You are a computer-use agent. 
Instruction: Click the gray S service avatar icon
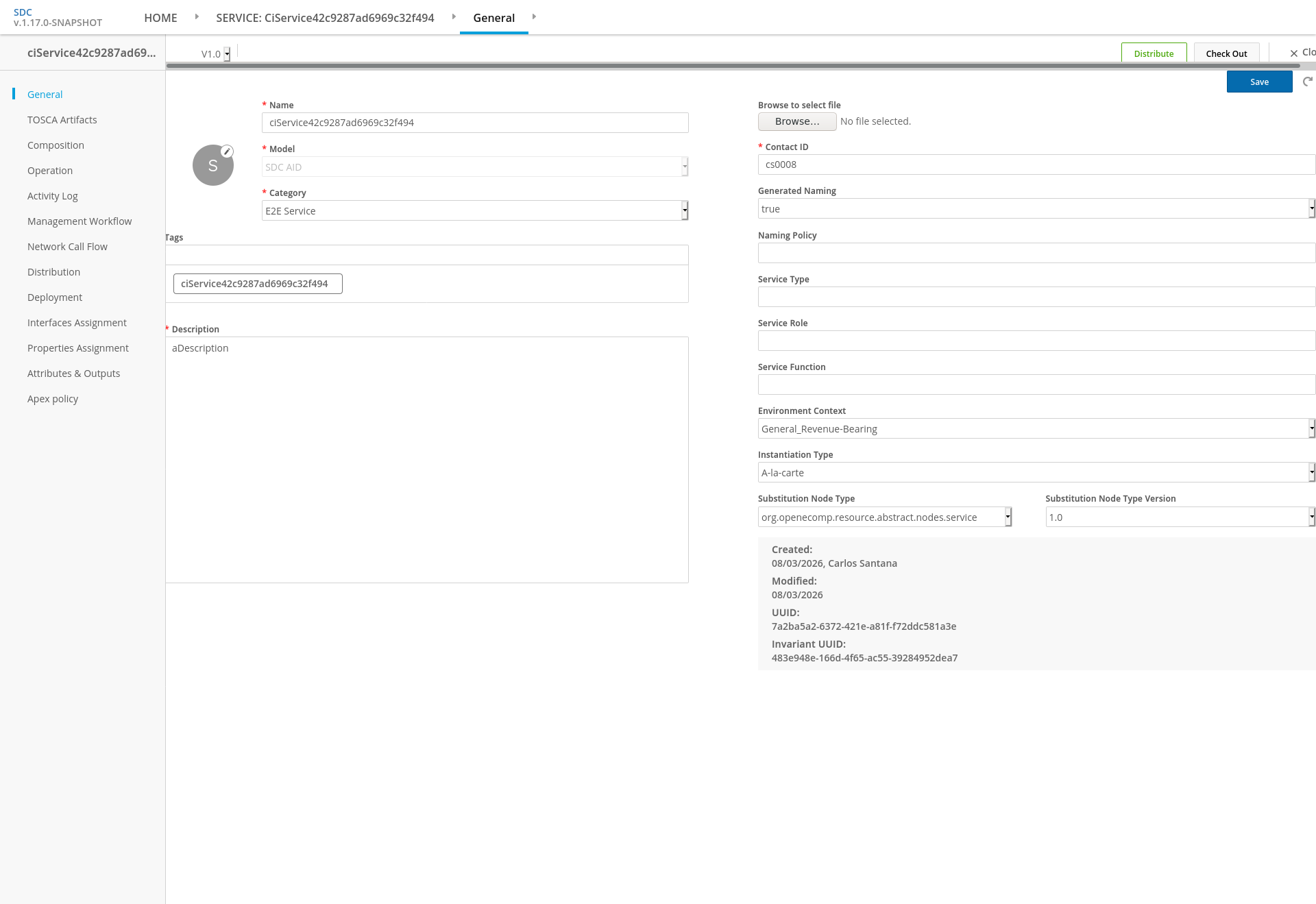[213, 165]
